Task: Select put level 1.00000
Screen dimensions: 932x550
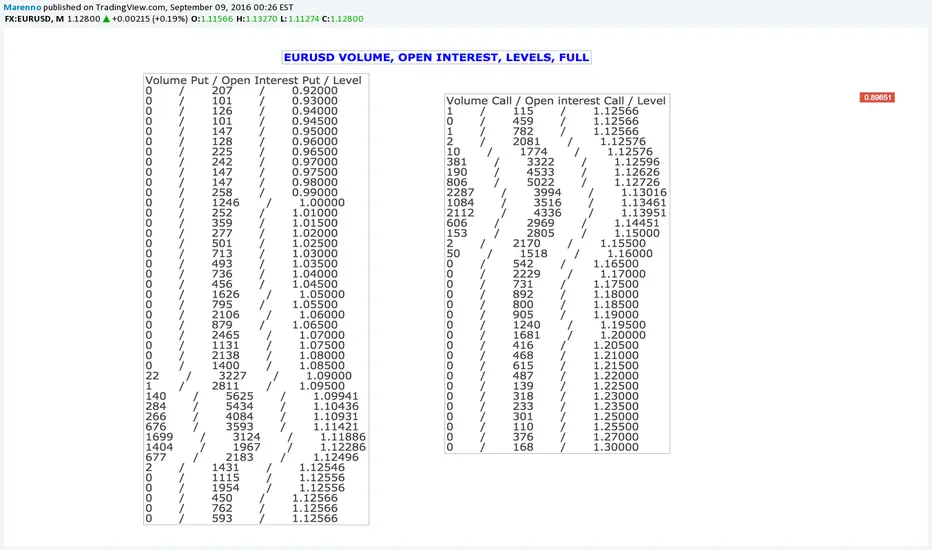Action: tap(322, 202)
